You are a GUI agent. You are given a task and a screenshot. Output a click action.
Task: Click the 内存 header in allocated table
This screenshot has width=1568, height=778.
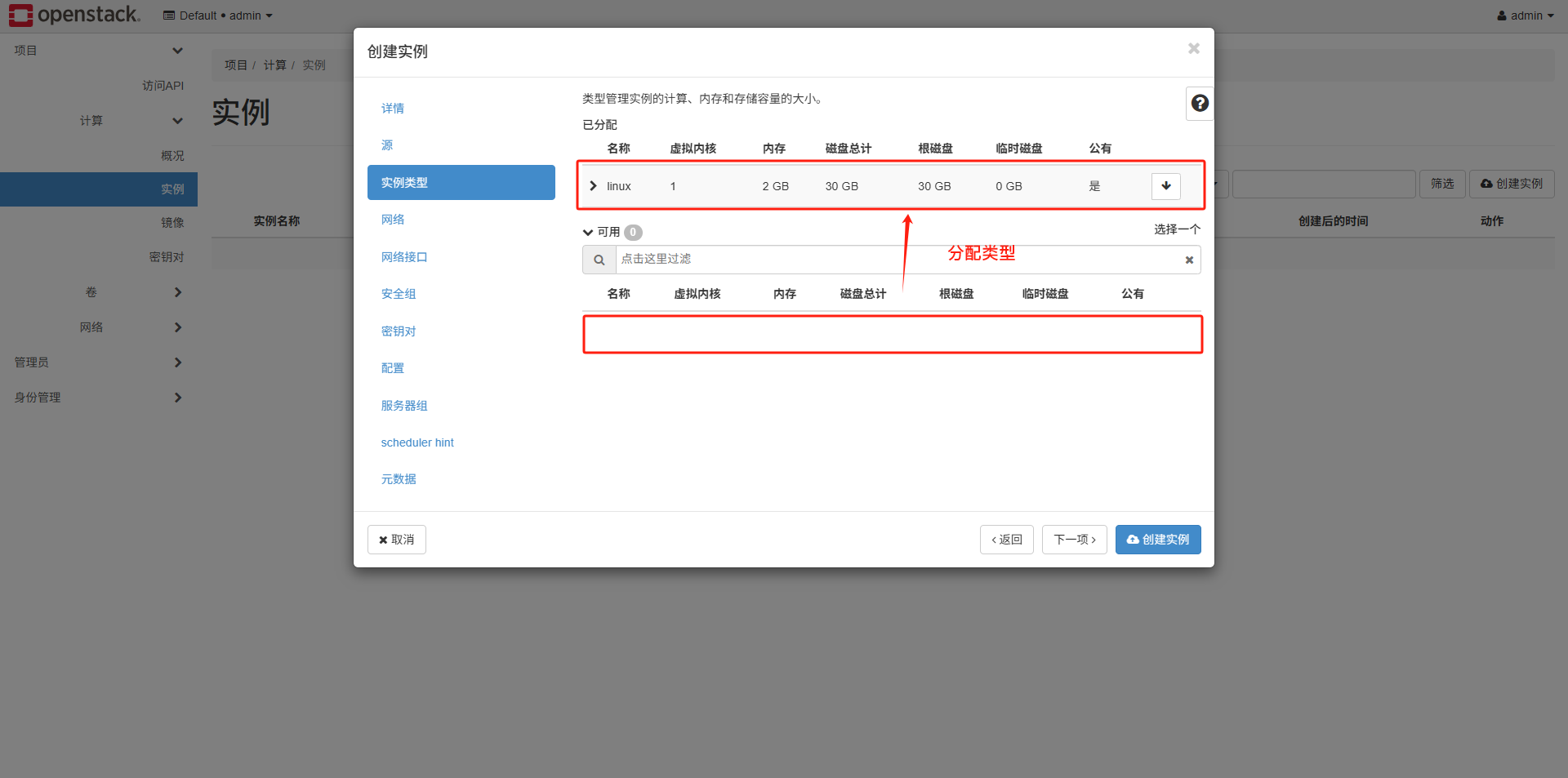pos(774,149)
